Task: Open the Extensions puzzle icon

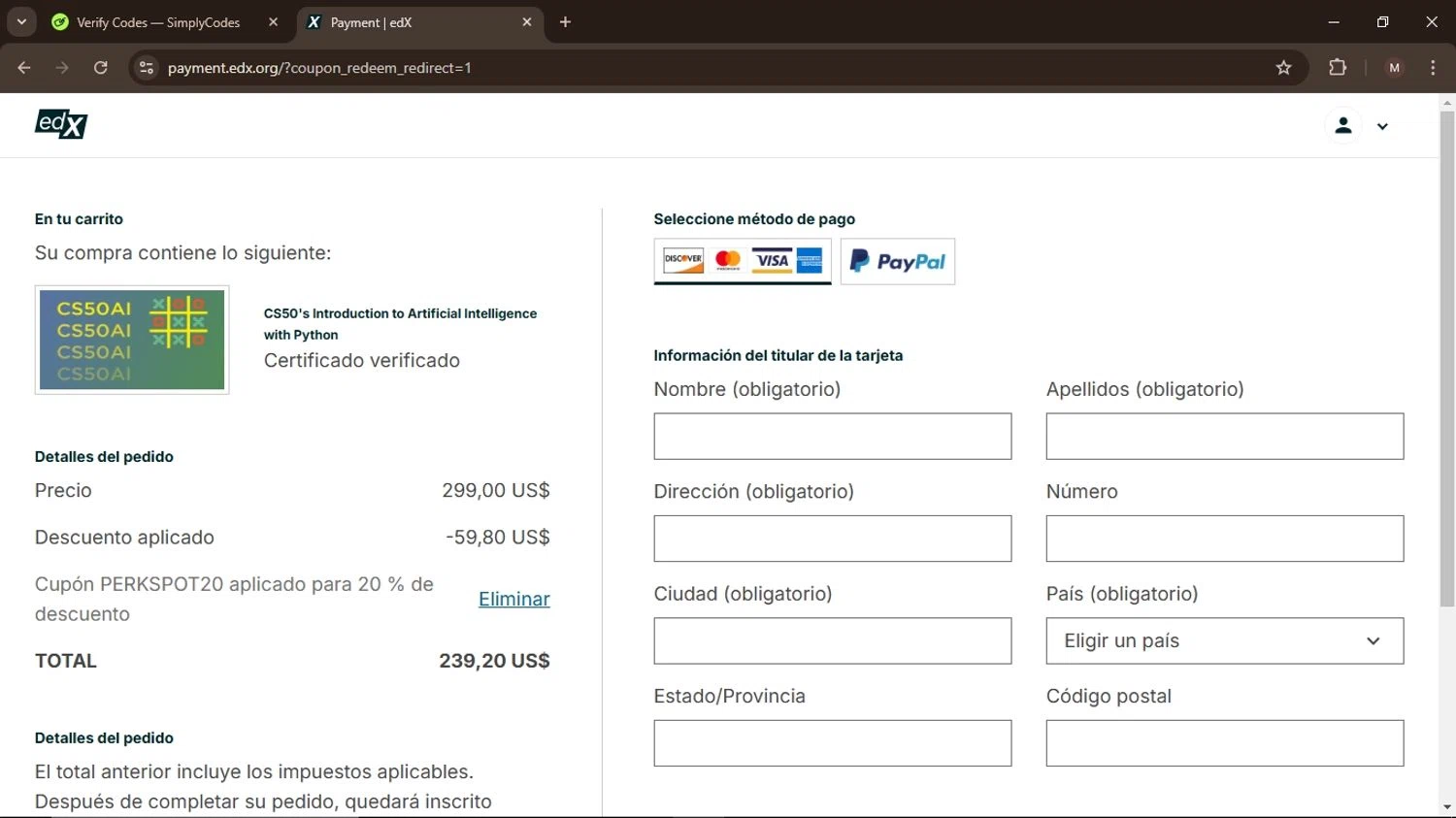Action: 1338,68
